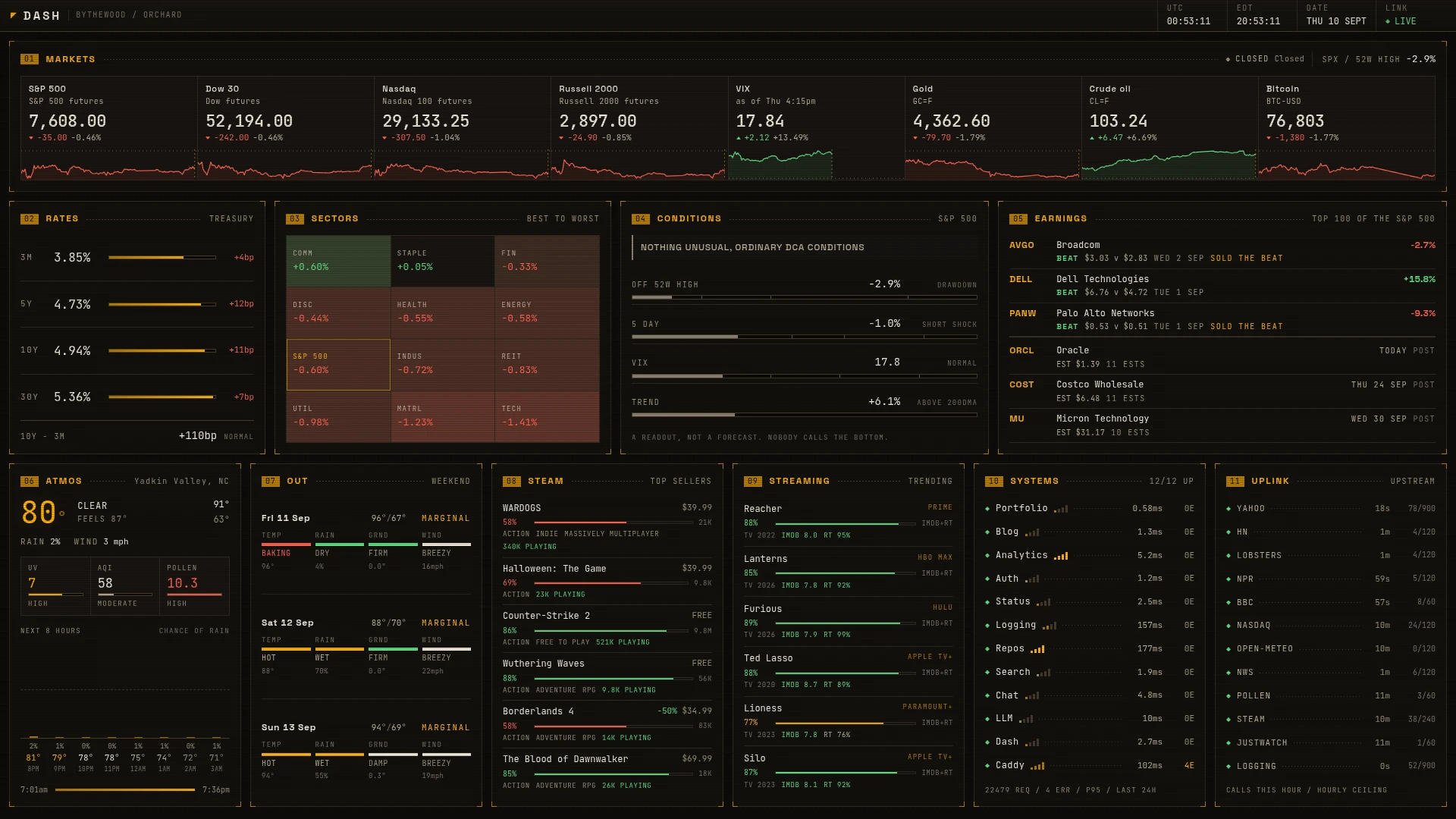The height and width of the screenshot is (819, 1456).
Task: Click the 10Y yield bar
Action: tap(162, 351)
